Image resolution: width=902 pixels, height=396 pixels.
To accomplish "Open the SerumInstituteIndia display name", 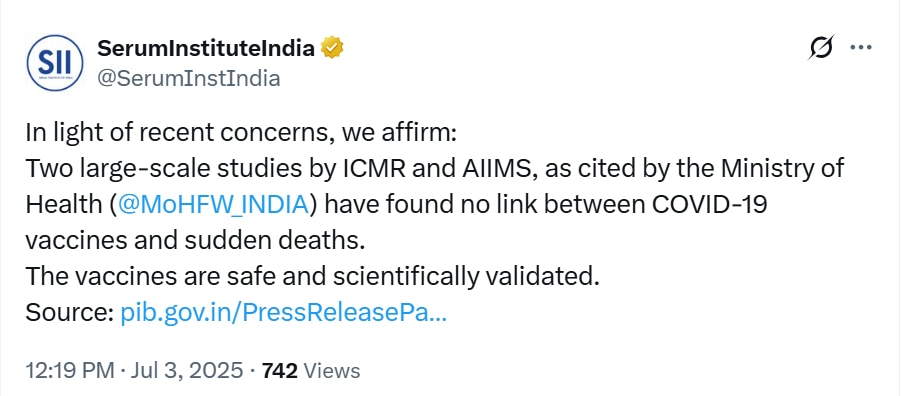I will (x=207, y=48).
